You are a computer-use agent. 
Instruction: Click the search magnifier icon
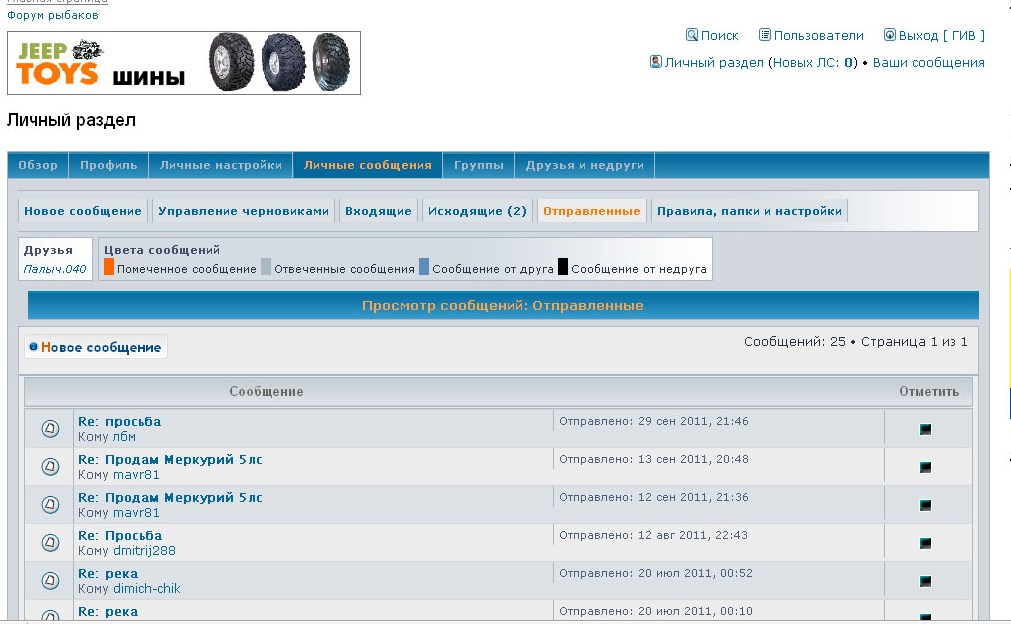pos(691,35)
